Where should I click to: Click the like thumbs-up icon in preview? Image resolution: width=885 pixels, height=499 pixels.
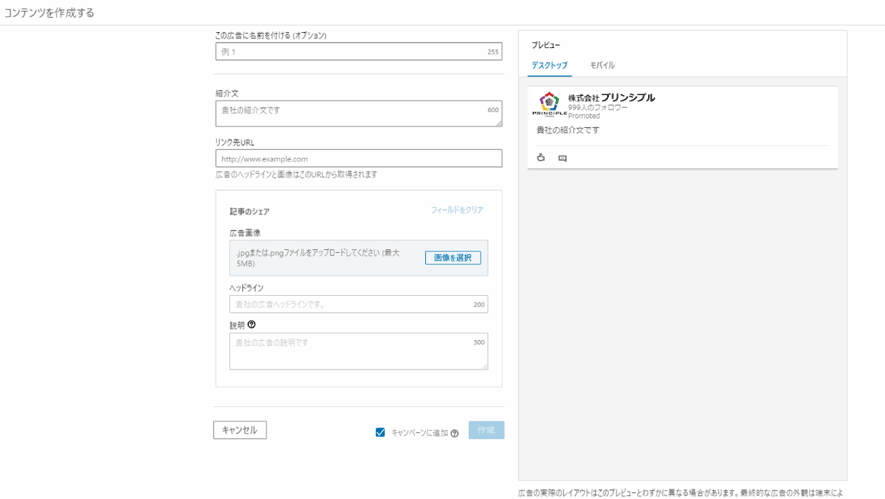point(541,158)
